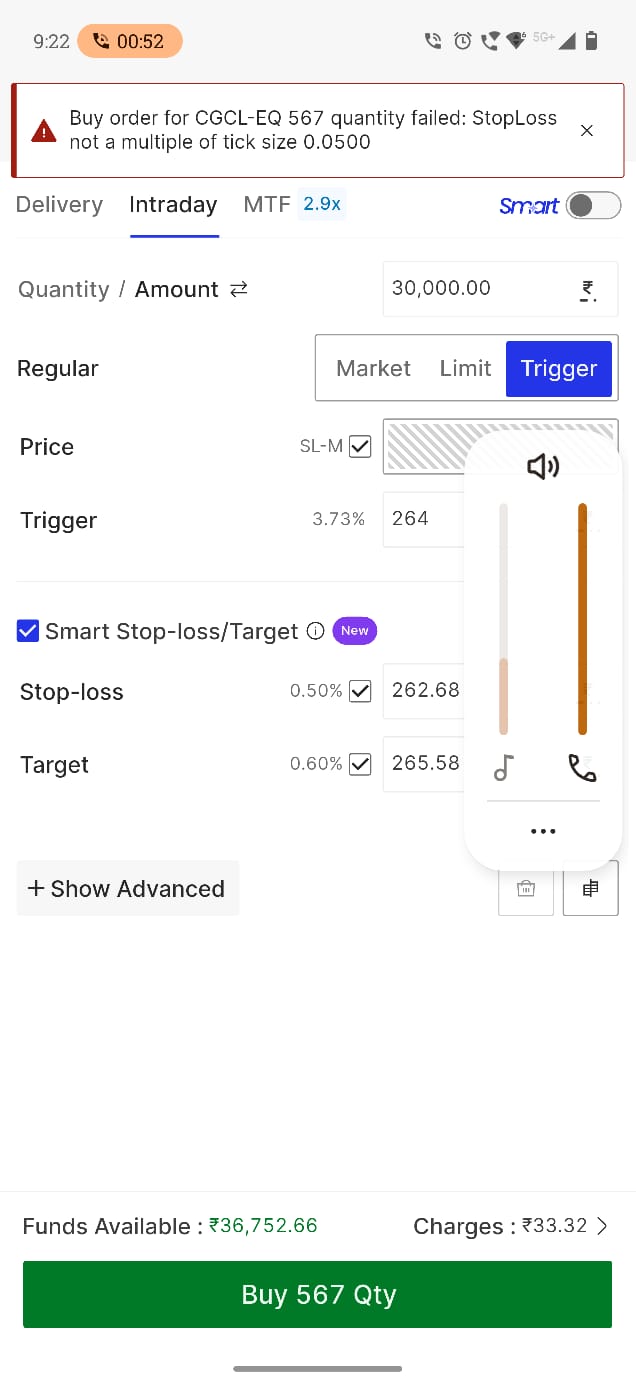Image resolution: width=636 pixels, height=1386 pixels.
Task: Select the media music note icon
Action: 504,768
